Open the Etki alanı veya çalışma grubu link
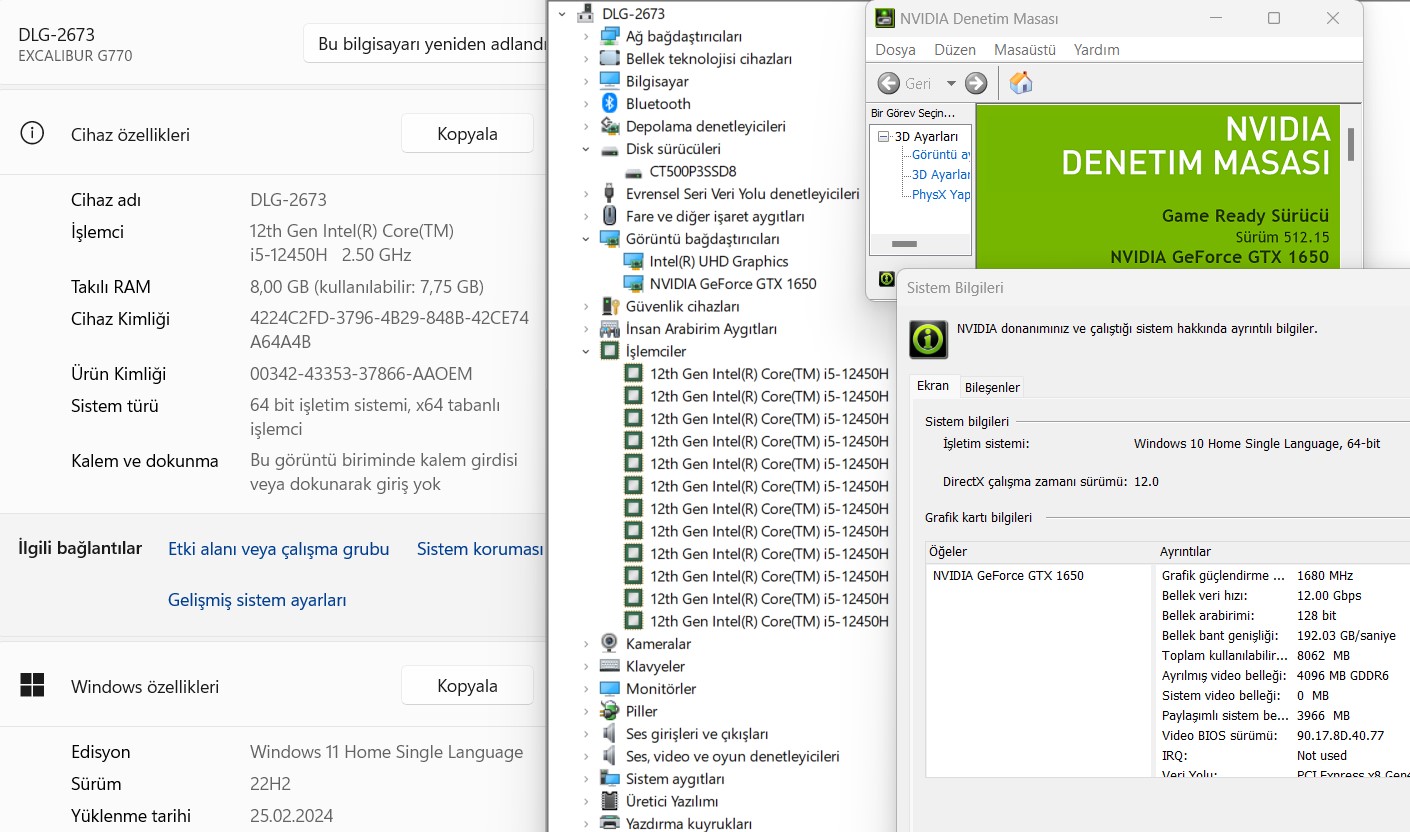 [279, 549]
